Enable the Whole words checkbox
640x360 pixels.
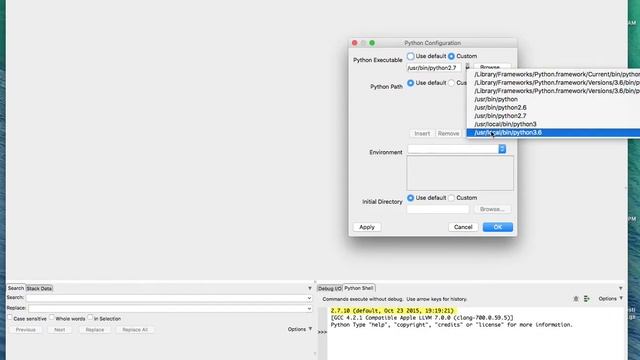pyautogui.click(x=51, y=317)
